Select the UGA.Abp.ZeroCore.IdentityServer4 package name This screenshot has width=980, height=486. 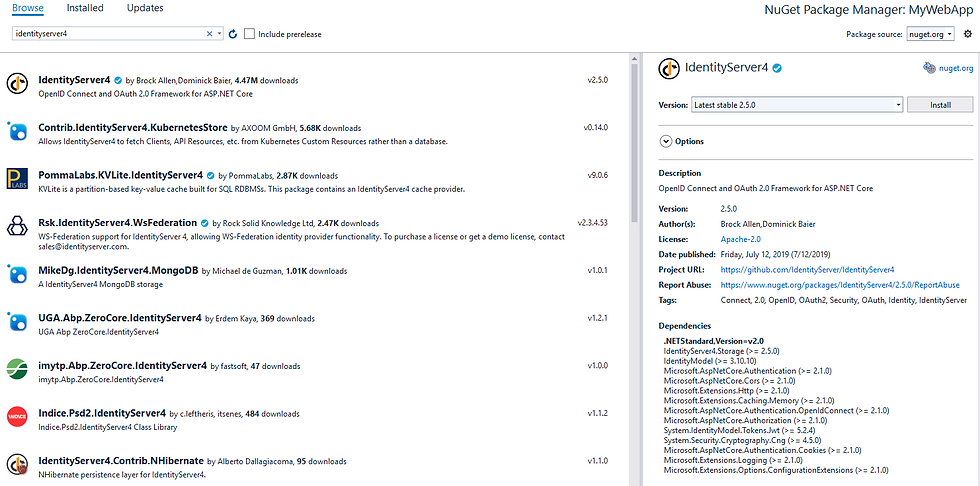(120, 318)
